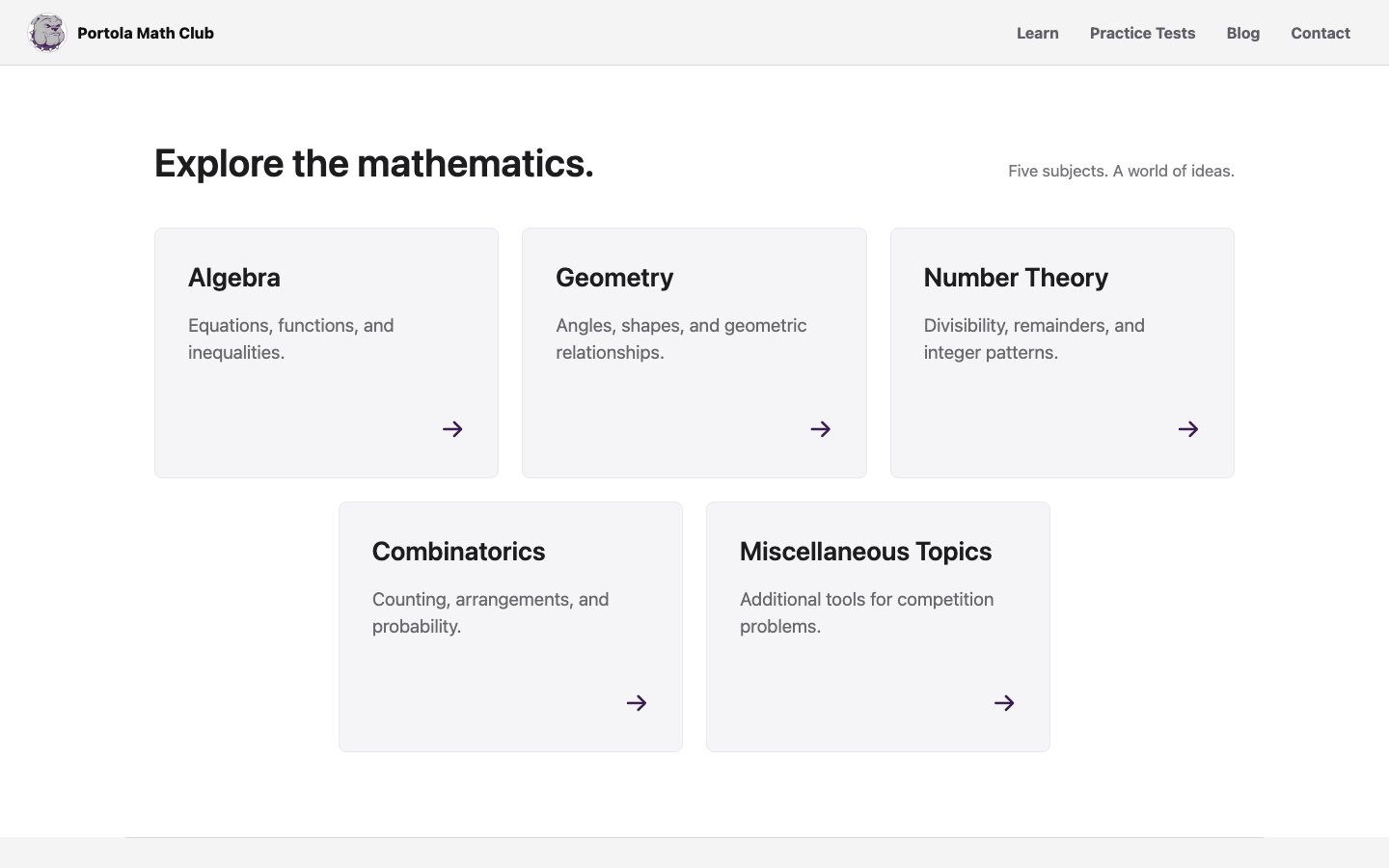Click text 'Angles, shapes, and geometric relationships.'
The width and height of the screenshot is (1389, 868).
681,339
